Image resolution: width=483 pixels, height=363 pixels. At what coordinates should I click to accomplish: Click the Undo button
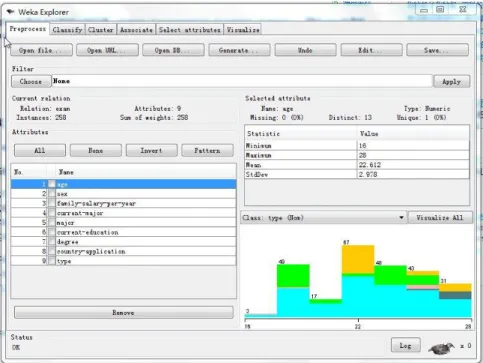coord(305,50)
